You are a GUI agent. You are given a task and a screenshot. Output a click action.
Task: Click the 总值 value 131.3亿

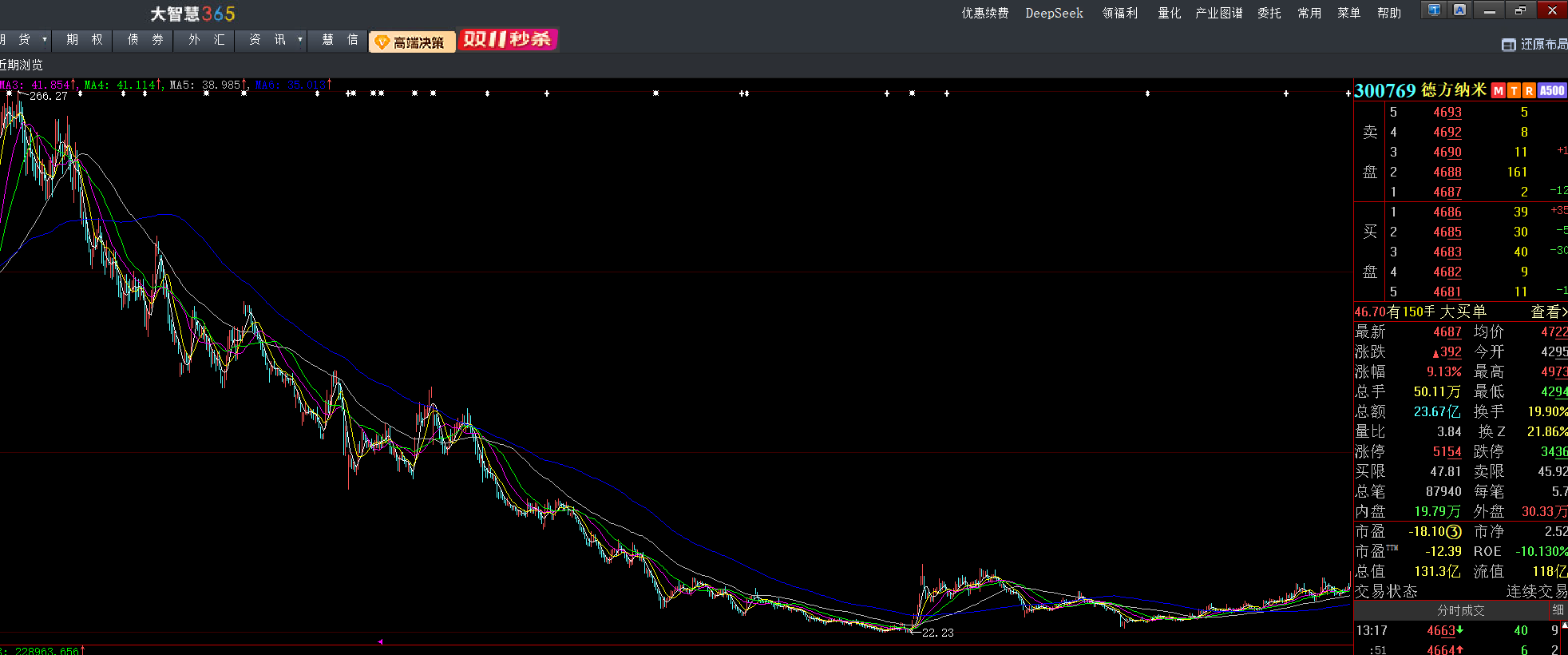point(1437,572)
